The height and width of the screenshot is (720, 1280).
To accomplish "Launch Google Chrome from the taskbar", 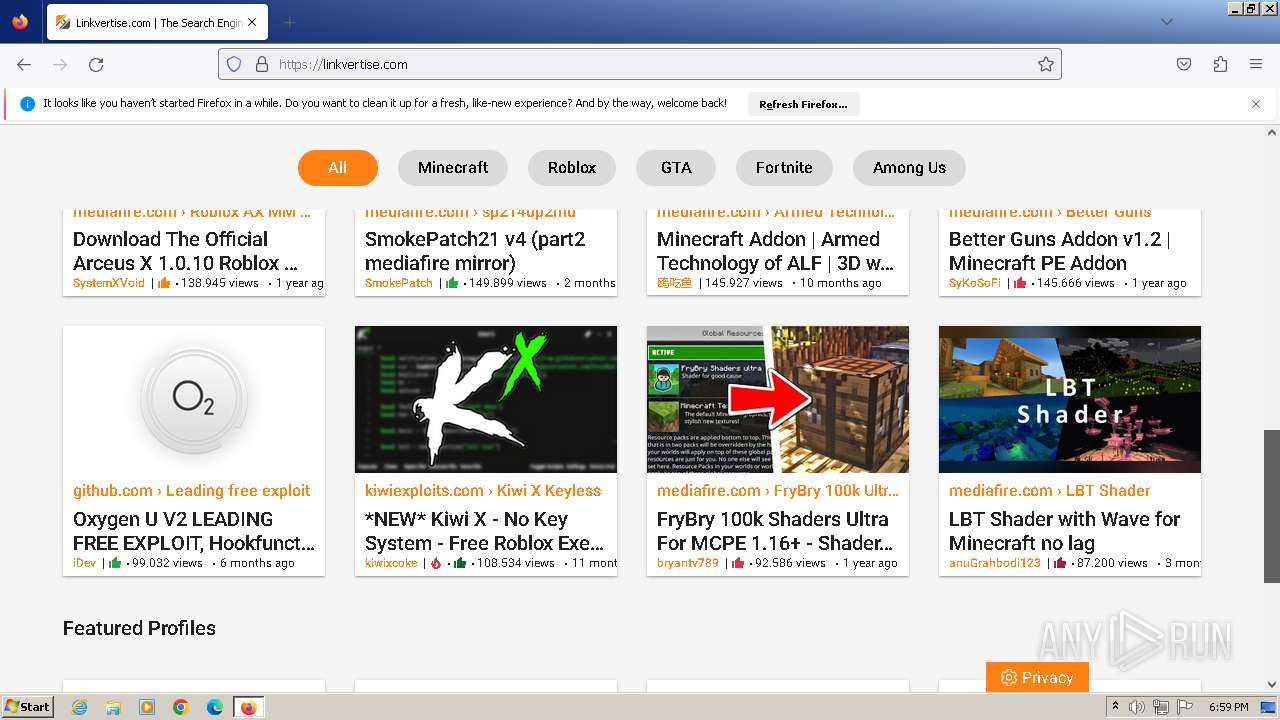I will [x=181, y=707].
